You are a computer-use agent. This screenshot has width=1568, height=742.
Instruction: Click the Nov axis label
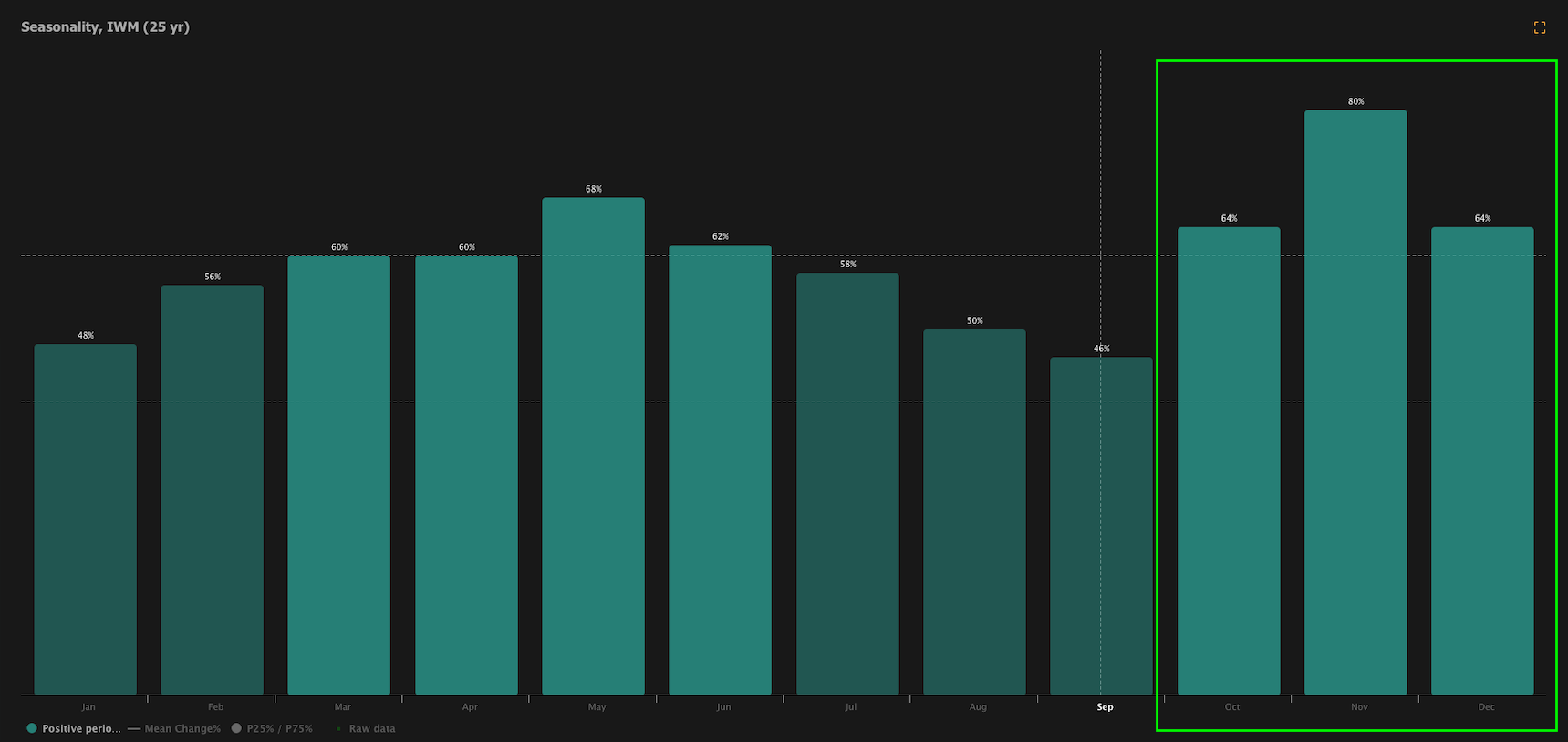1359,707
